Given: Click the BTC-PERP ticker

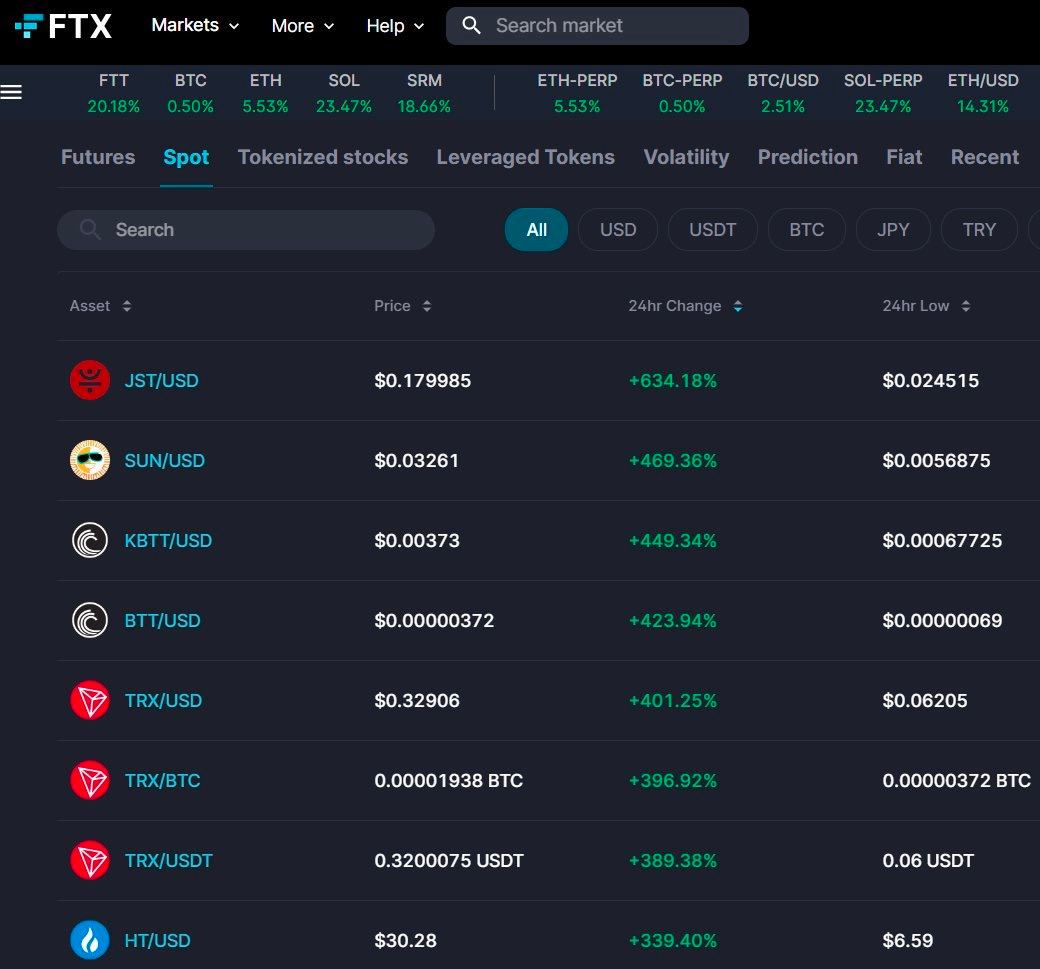Looking at the screenshot, I should point(682,93).
